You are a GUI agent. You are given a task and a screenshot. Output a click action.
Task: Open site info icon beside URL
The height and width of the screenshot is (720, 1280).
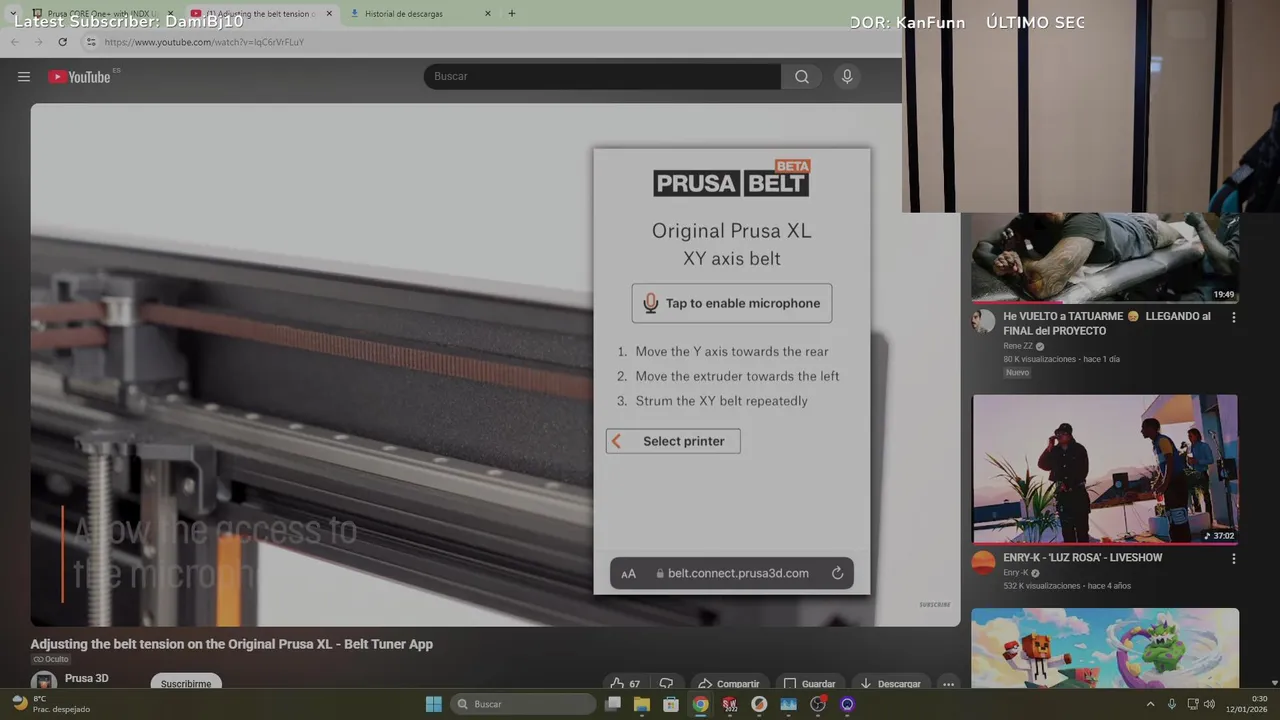click(91, 42)
